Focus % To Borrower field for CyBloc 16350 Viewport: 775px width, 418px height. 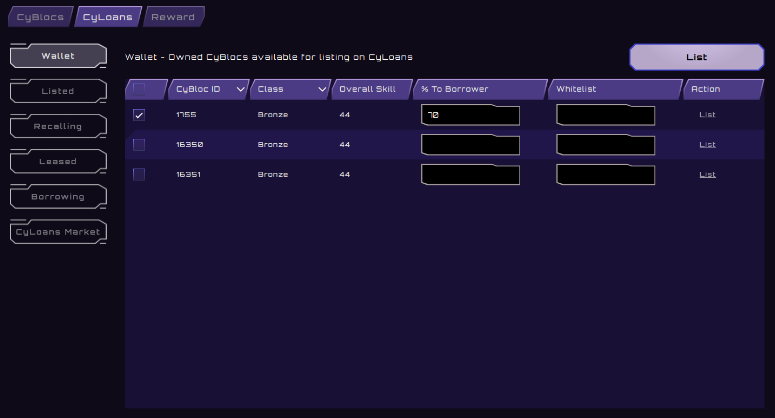(470, 145)
